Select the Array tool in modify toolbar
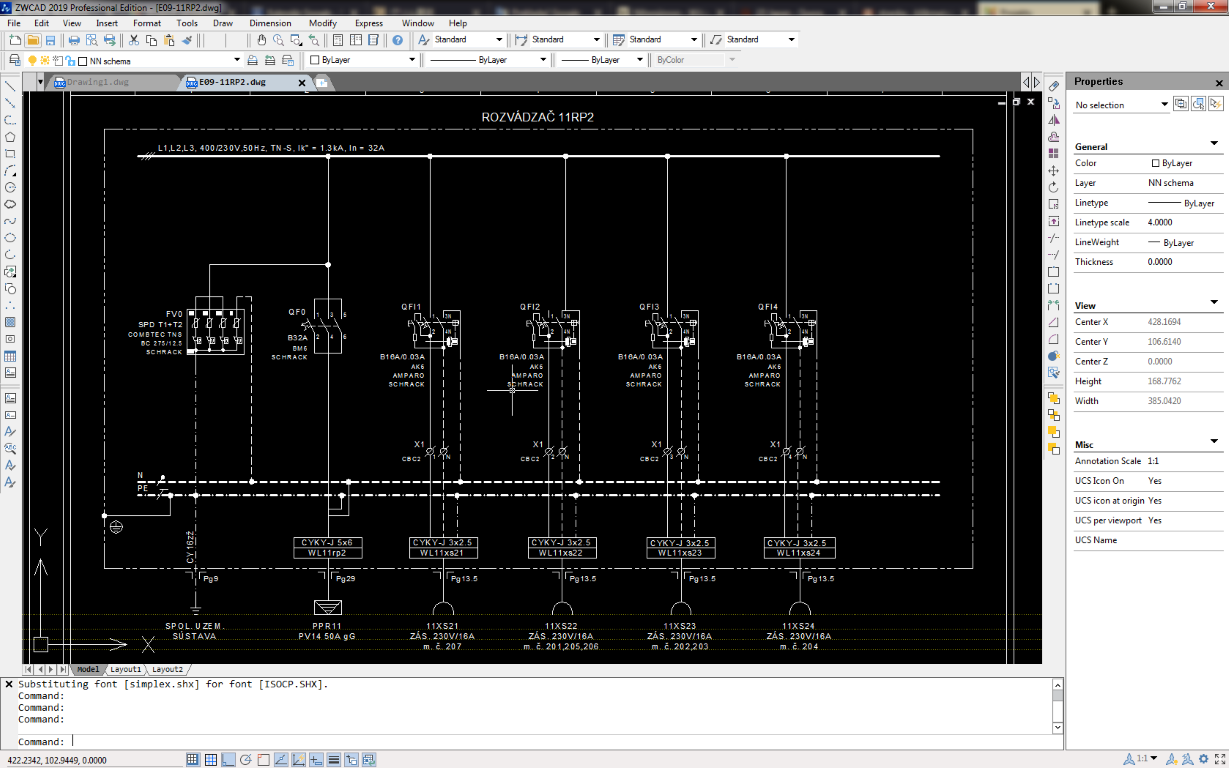 pos(1054,154)
